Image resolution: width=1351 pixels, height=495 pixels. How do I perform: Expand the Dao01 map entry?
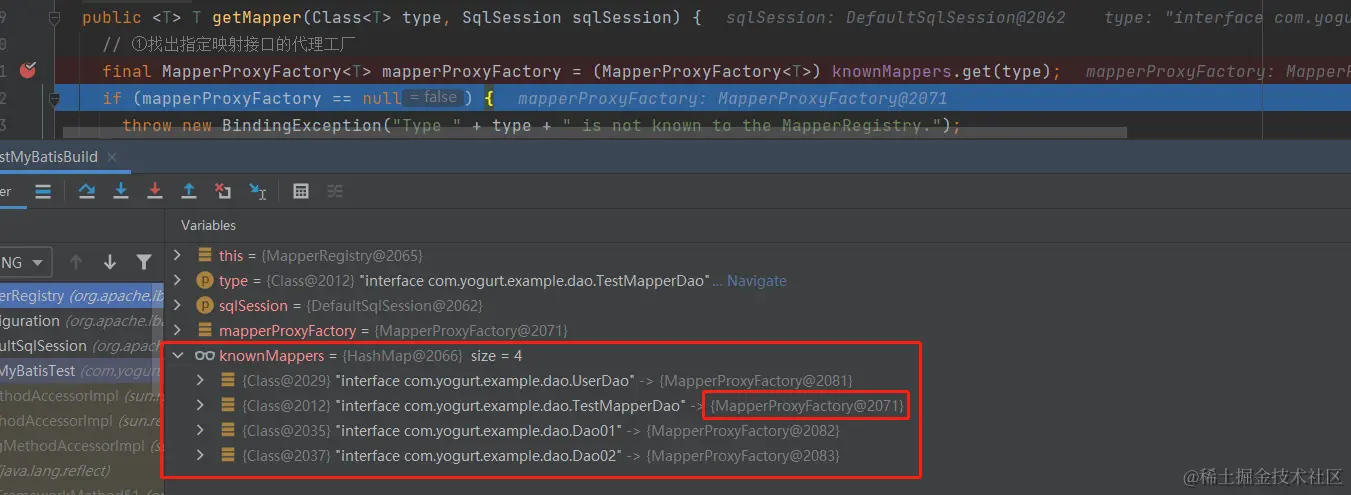point(201,431)
